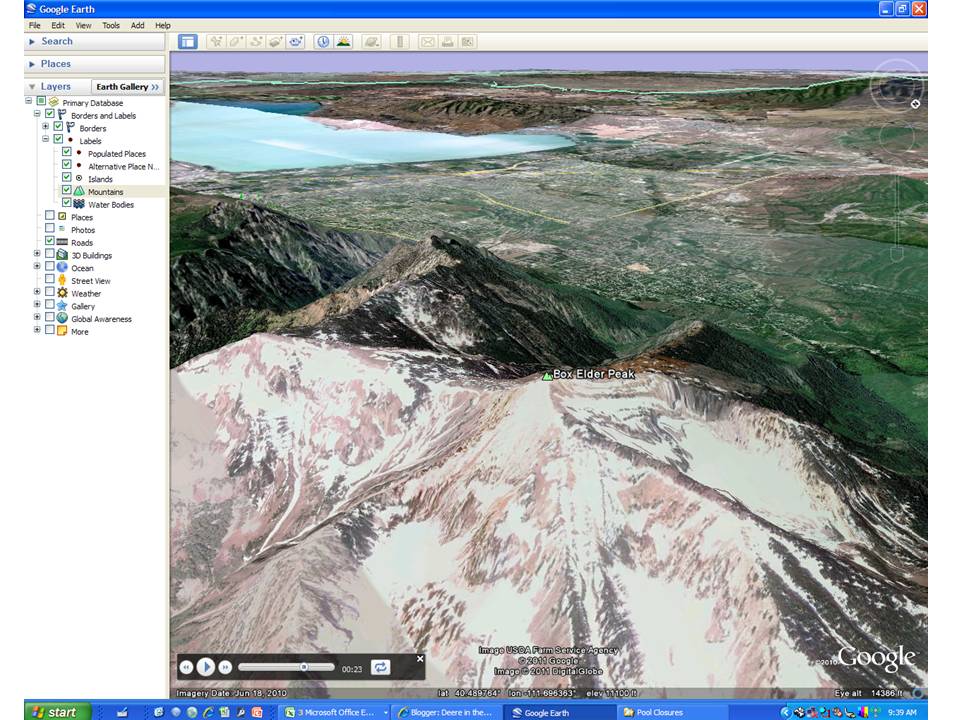Click the Gallery layer star icon
This screenshot has width=960, height=720.
(x=62, y=306)
